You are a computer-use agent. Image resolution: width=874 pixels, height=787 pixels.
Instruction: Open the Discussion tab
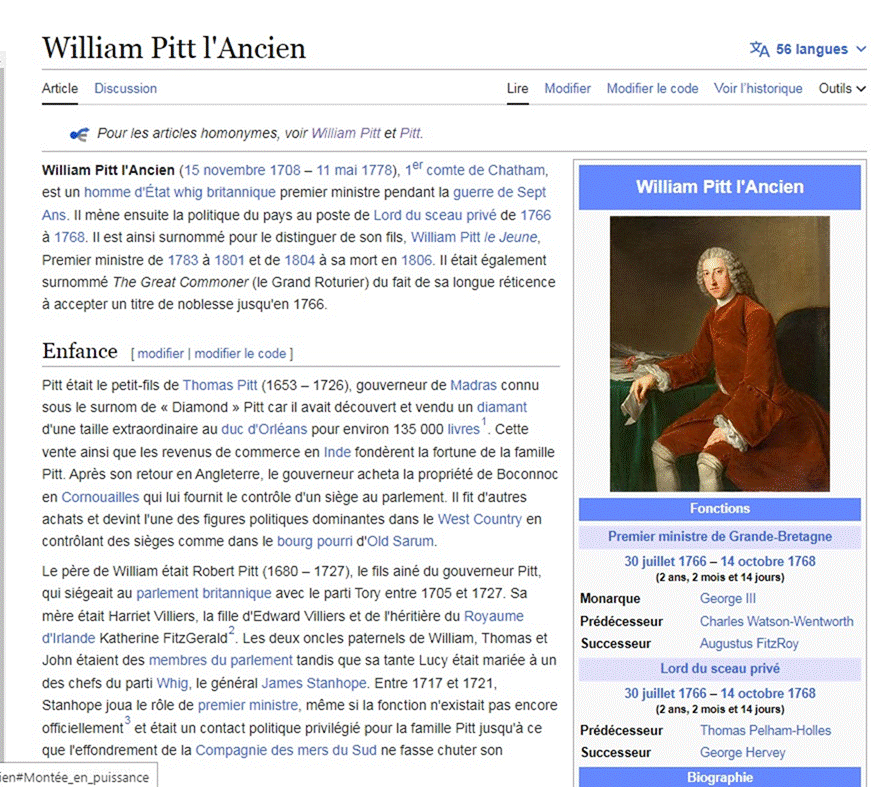(125, 89)
